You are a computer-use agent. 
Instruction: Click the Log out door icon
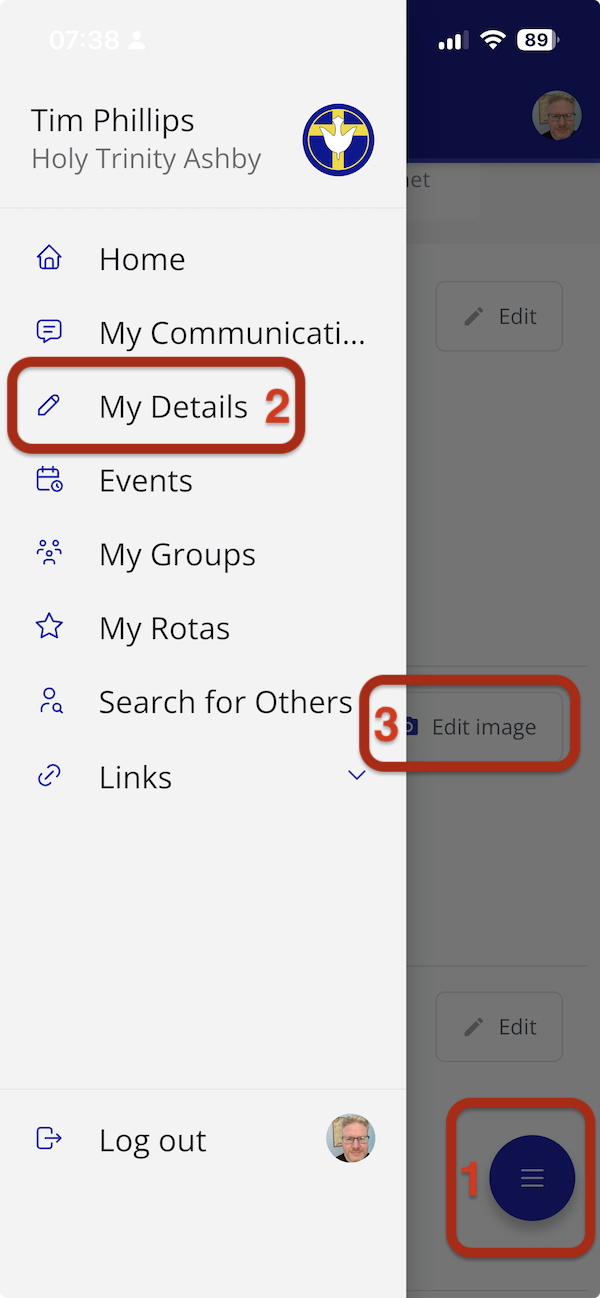click(x=49, y=1139)
